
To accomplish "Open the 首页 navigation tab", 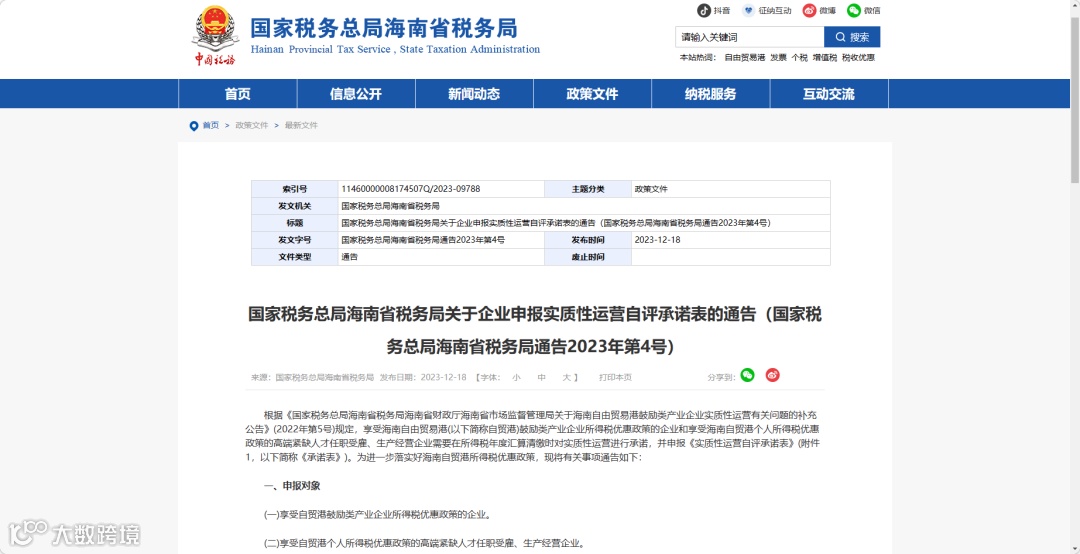I will coord(238,94).
